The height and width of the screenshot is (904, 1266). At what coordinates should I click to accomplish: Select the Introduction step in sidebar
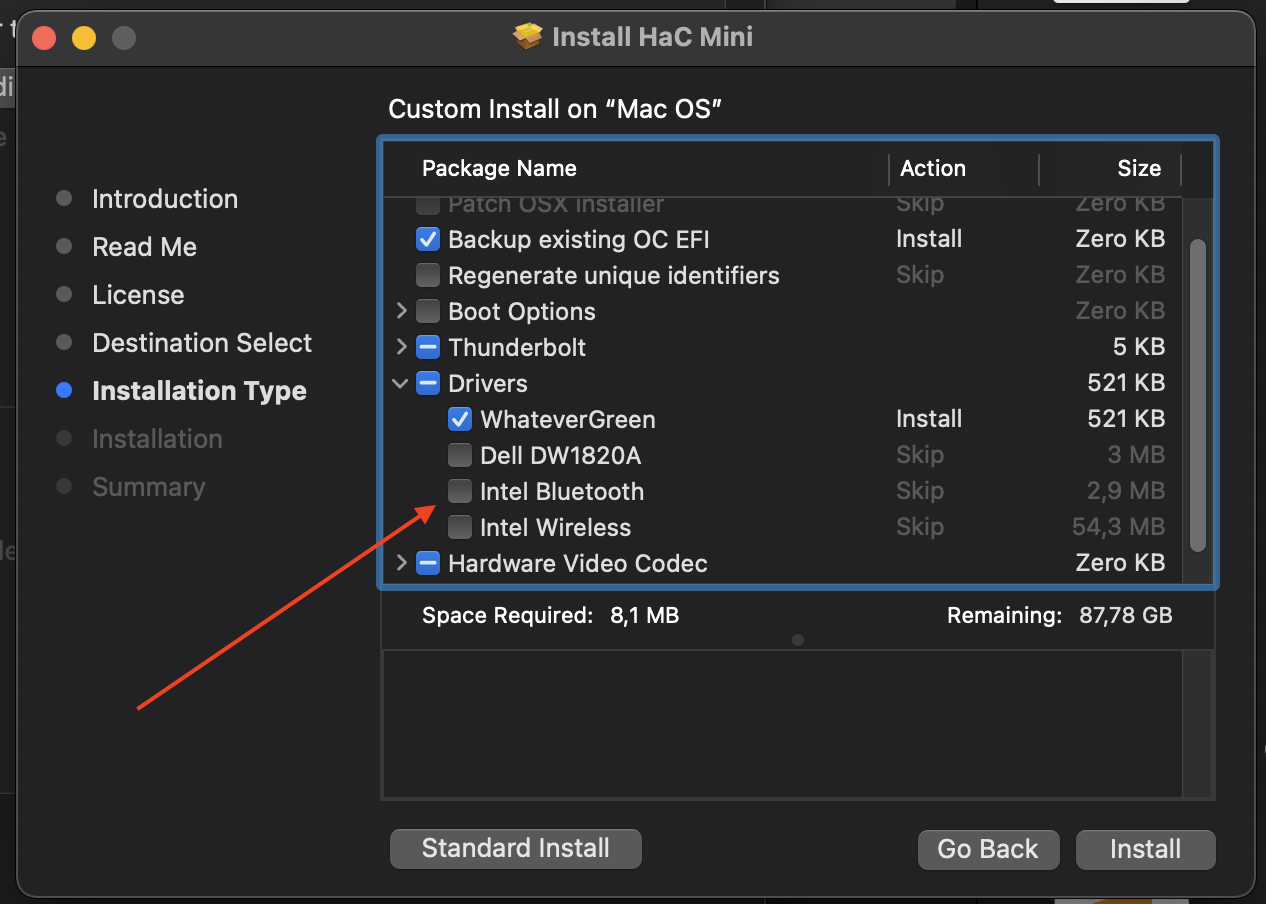[x=165, y=199]
